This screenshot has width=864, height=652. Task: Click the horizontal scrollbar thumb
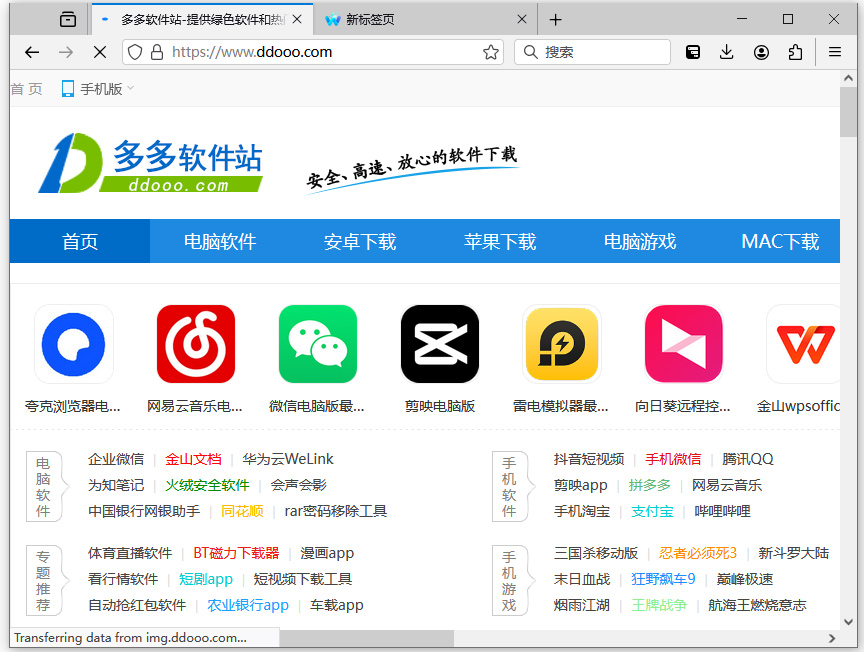pos(366,638)
